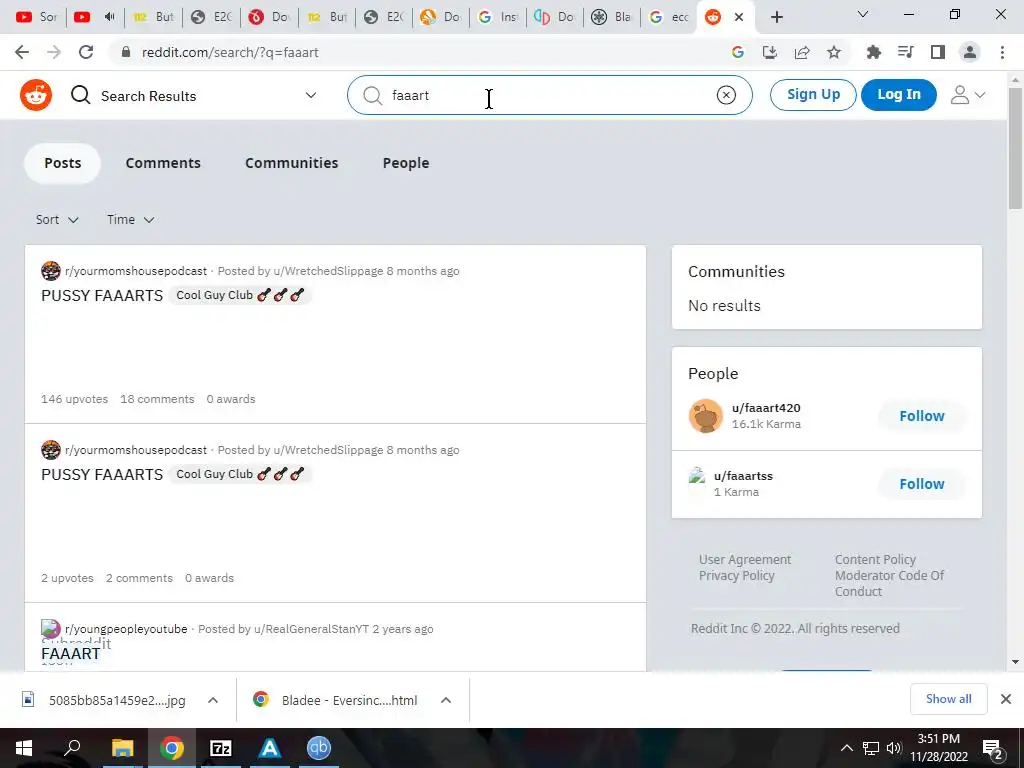
Task: Open 7-Zip from the taskbar
Action: 221,748
